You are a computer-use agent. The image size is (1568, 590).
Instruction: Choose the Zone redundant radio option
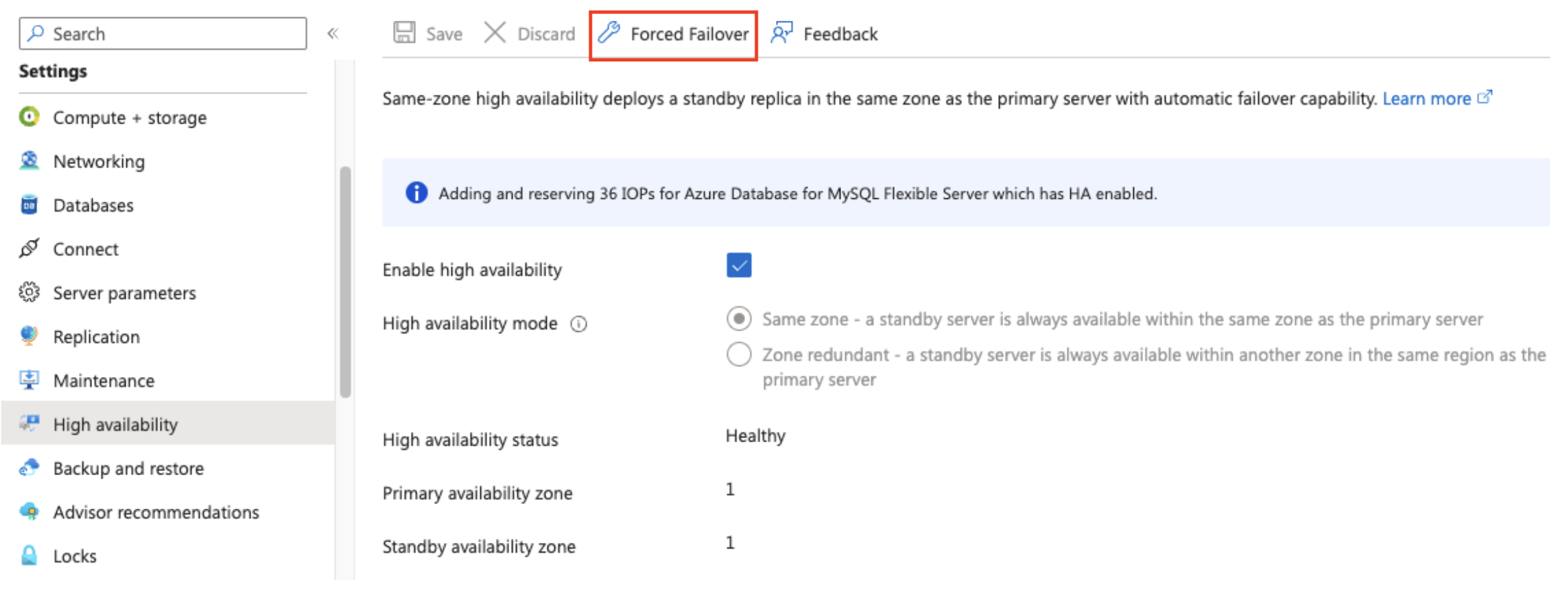pyautogui.click(x=738, y=354)
